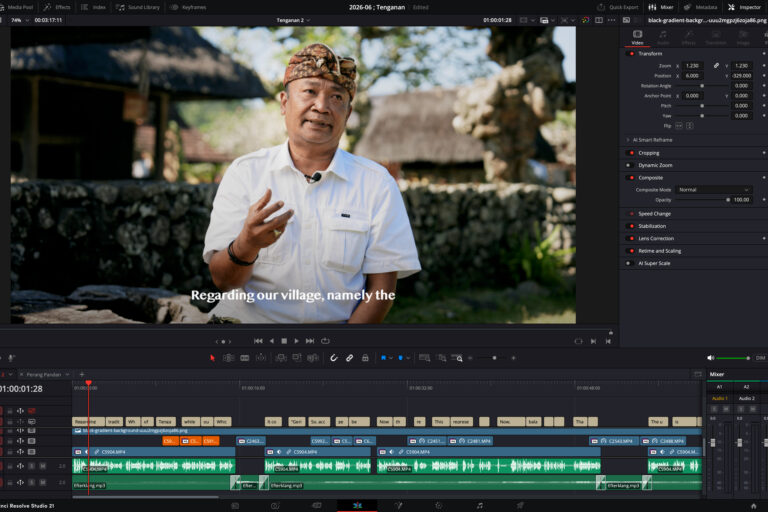
Task: Toggle timeline Snapping magnet icon
Action: coord(334,358)
